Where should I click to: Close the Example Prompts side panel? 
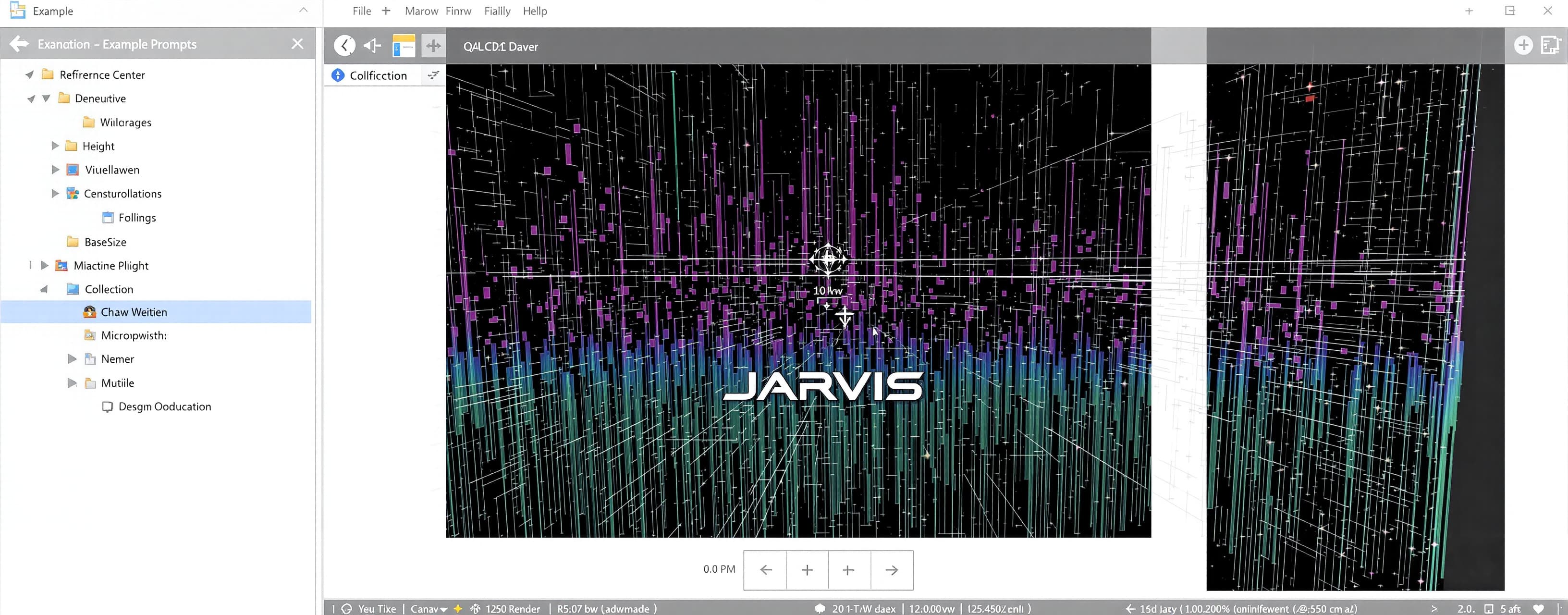tap(297, 44)
